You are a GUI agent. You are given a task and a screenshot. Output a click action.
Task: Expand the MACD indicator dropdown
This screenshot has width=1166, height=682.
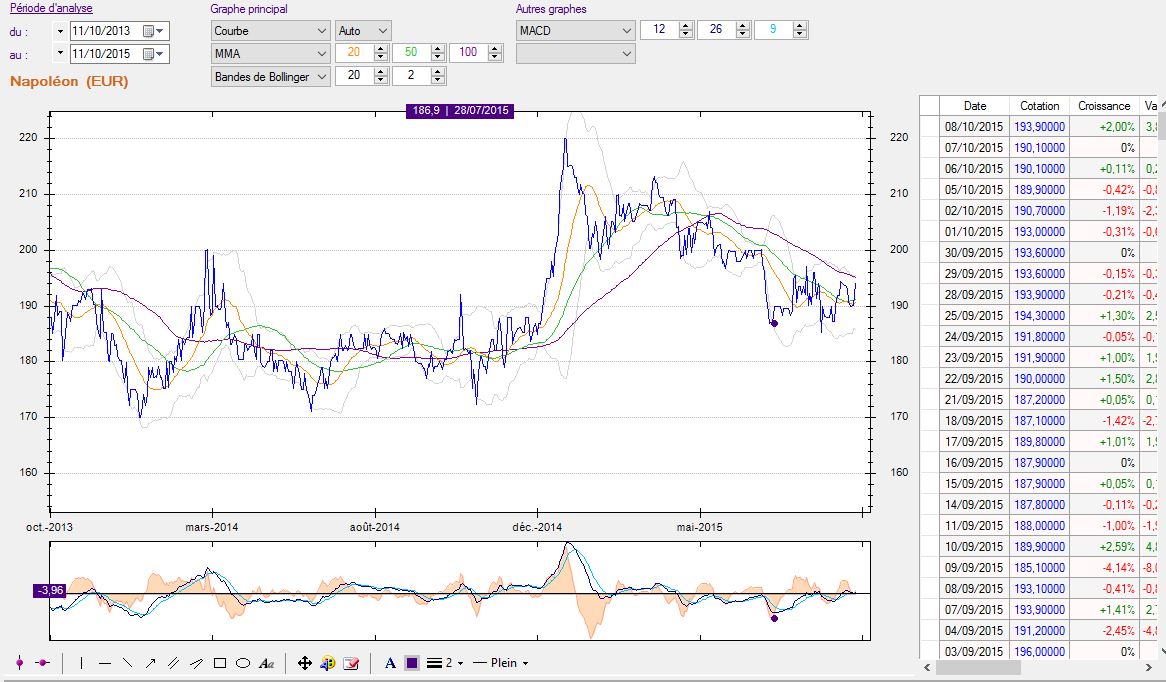click(x=575, y=31)
